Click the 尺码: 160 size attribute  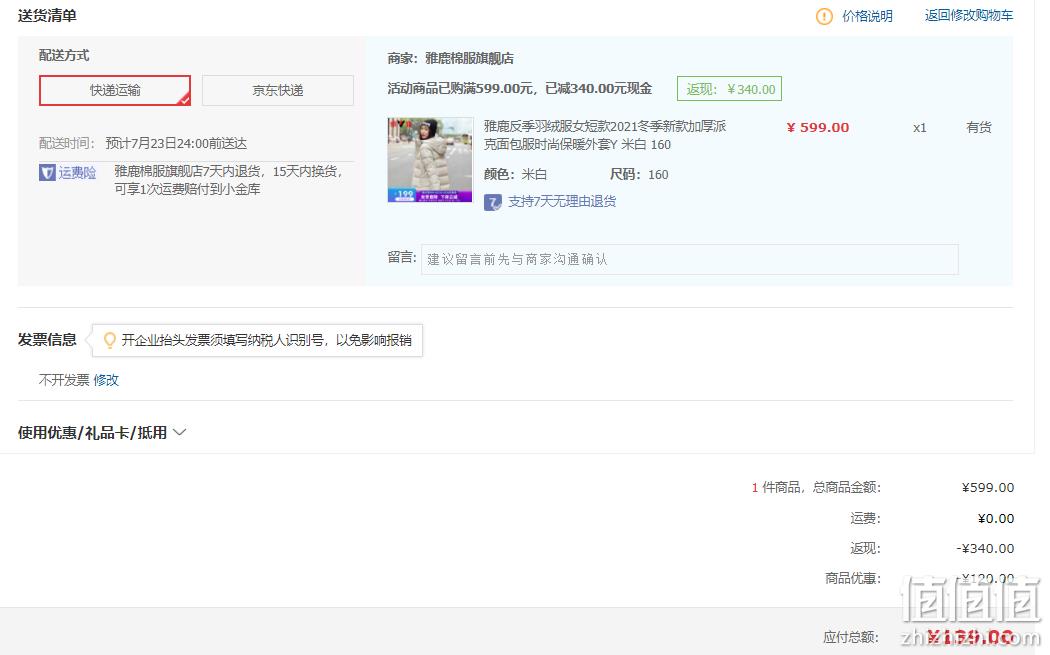point(639,174)
